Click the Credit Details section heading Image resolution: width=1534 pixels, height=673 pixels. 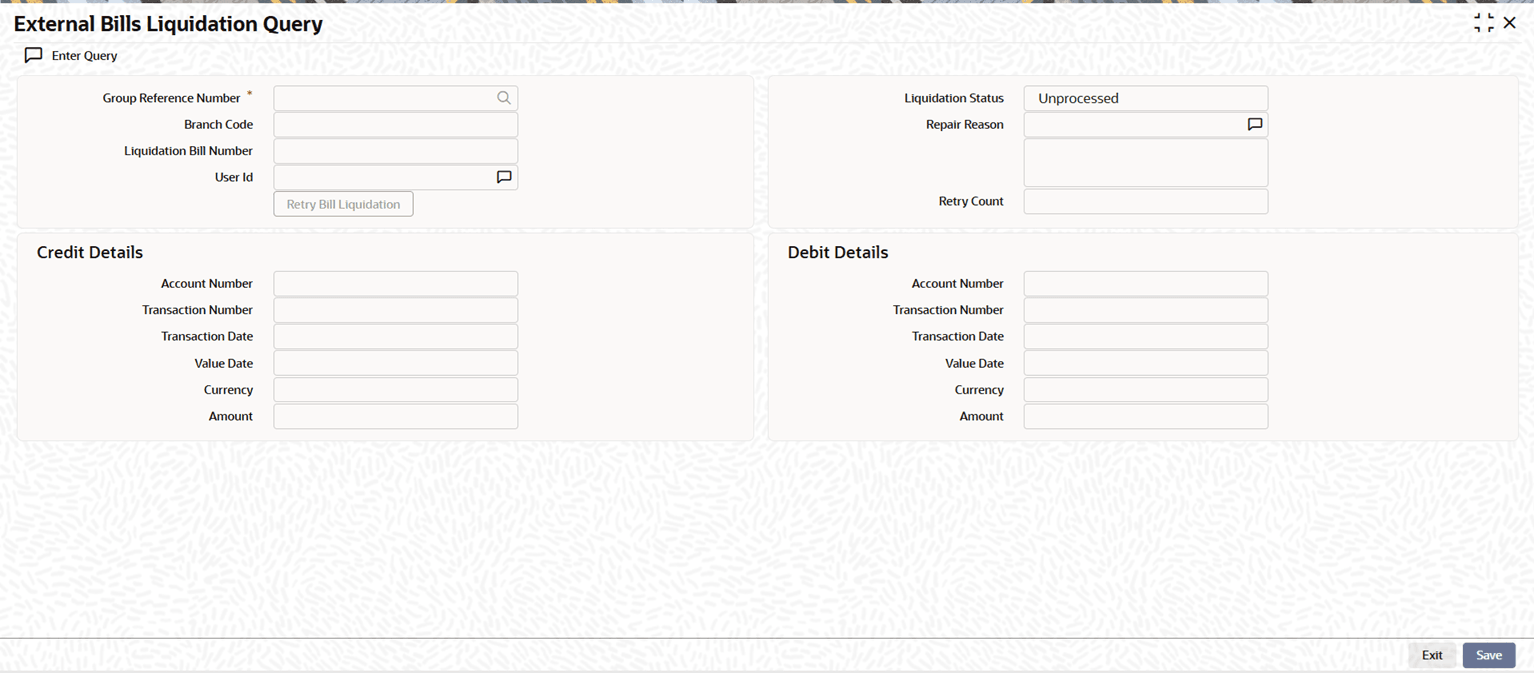[90, 252]
